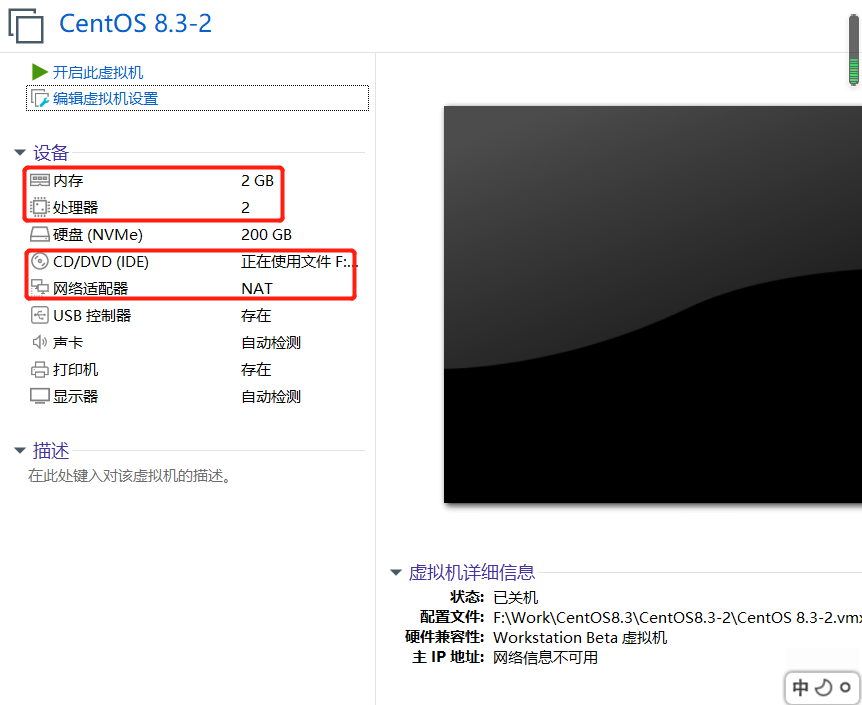Click the description field 在此处键入对该虚拟机的描述
Viewport: 862px width, 705px height.
[129, 476]
